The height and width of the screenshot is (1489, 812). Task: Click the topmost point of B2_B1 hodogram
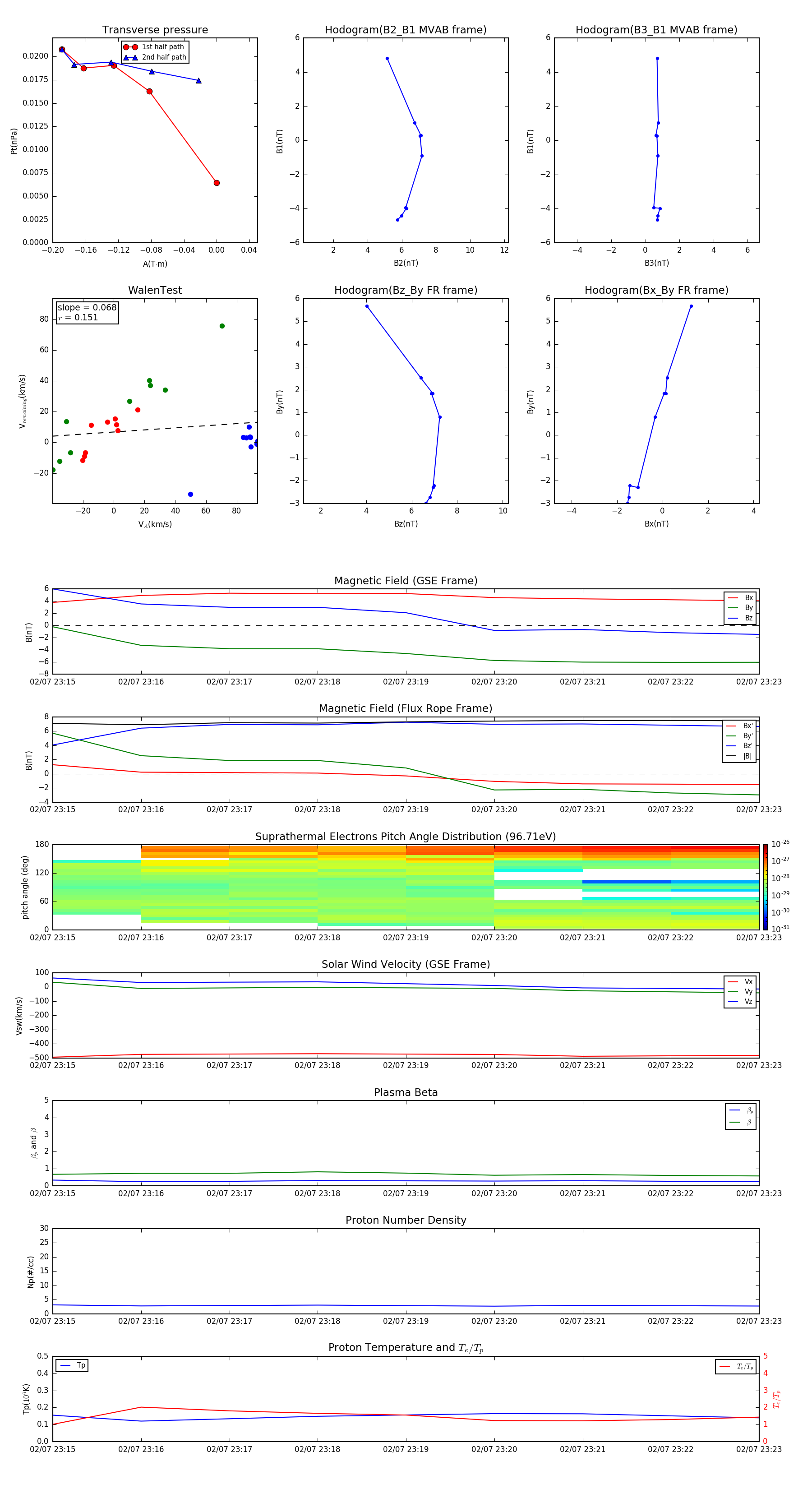tap(387, 58)
